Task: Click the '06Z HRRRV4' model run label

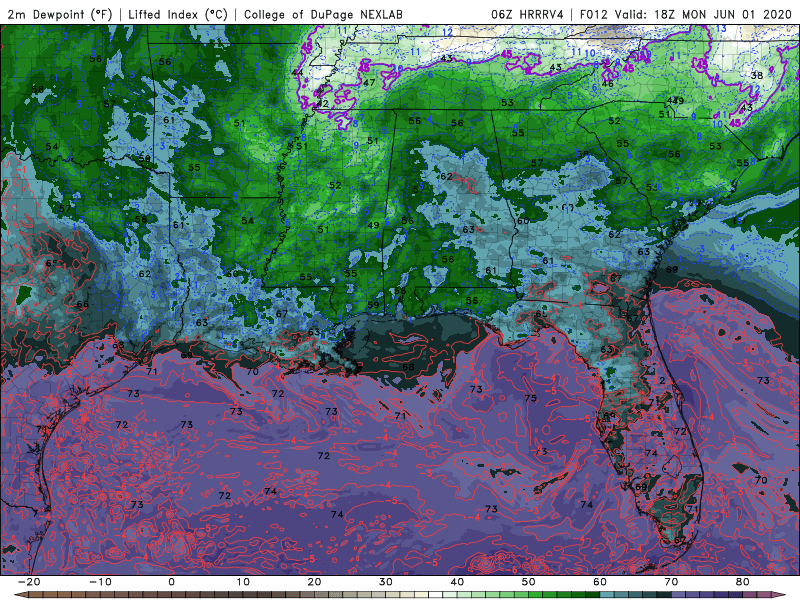Action: [528, 14]
